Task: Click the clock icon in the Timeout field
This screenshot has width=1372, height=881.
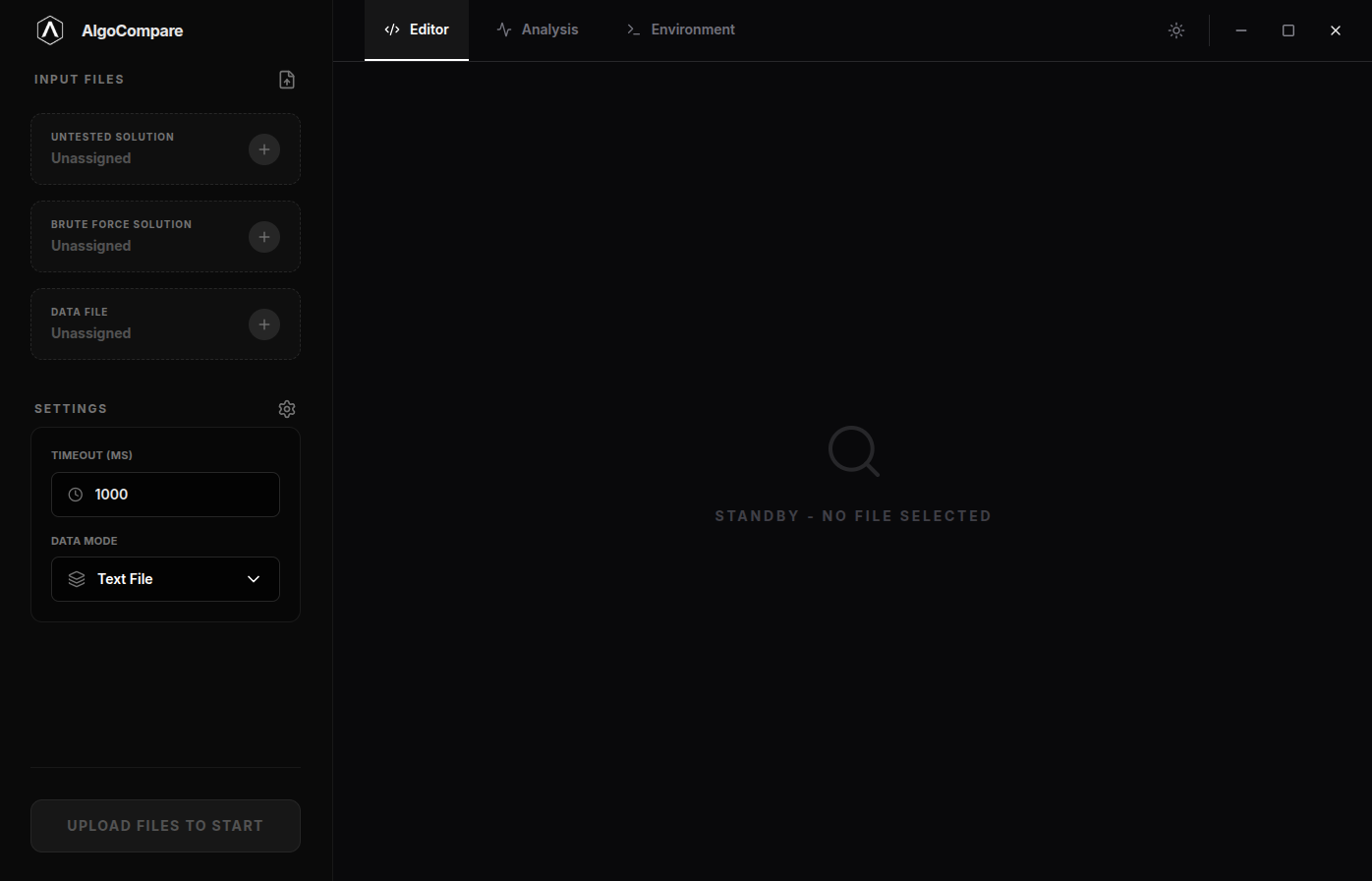Action: (x=77, y=495)
